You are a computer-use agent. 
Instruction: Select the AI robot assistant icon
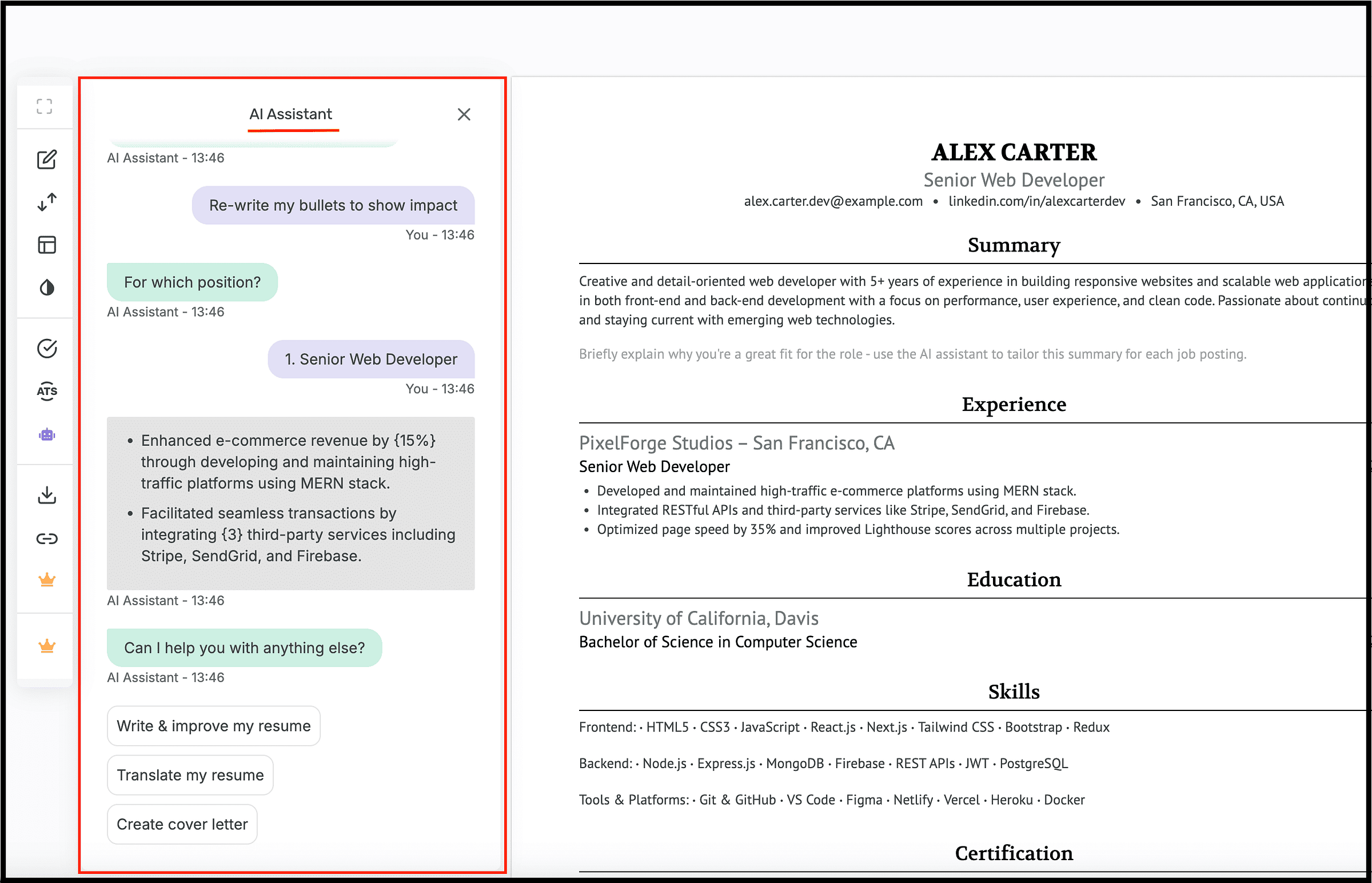(x=46, y=434)
